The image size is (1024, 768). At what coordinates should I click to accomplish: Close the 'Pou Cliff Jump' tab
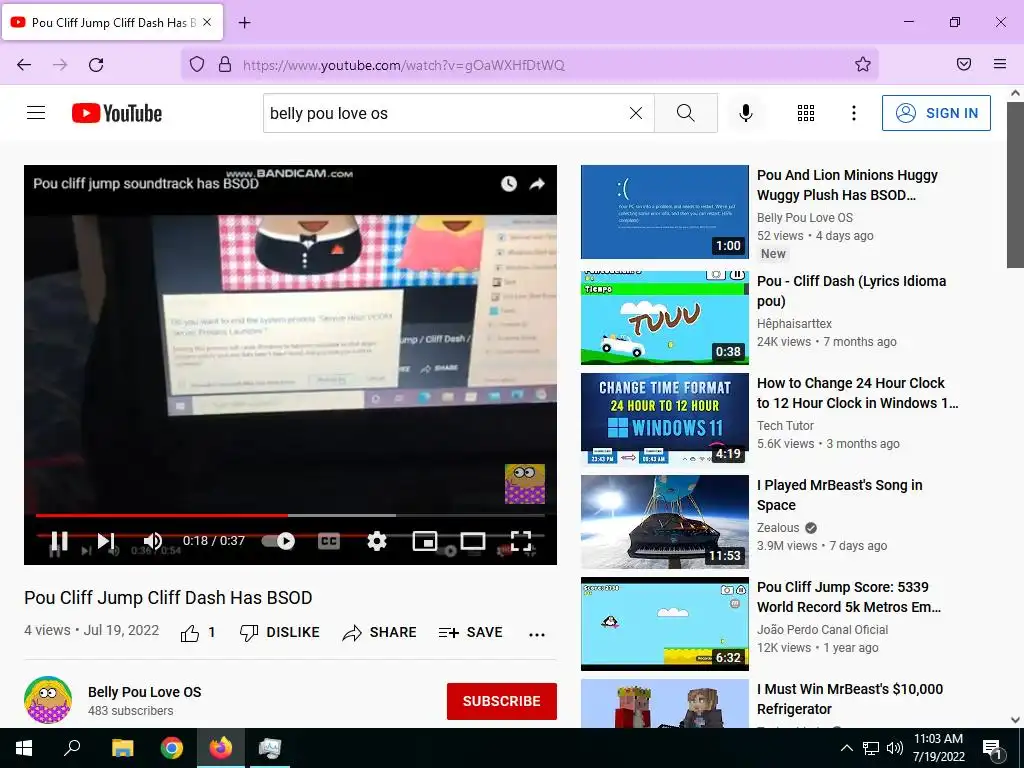(x=207, y=22)
